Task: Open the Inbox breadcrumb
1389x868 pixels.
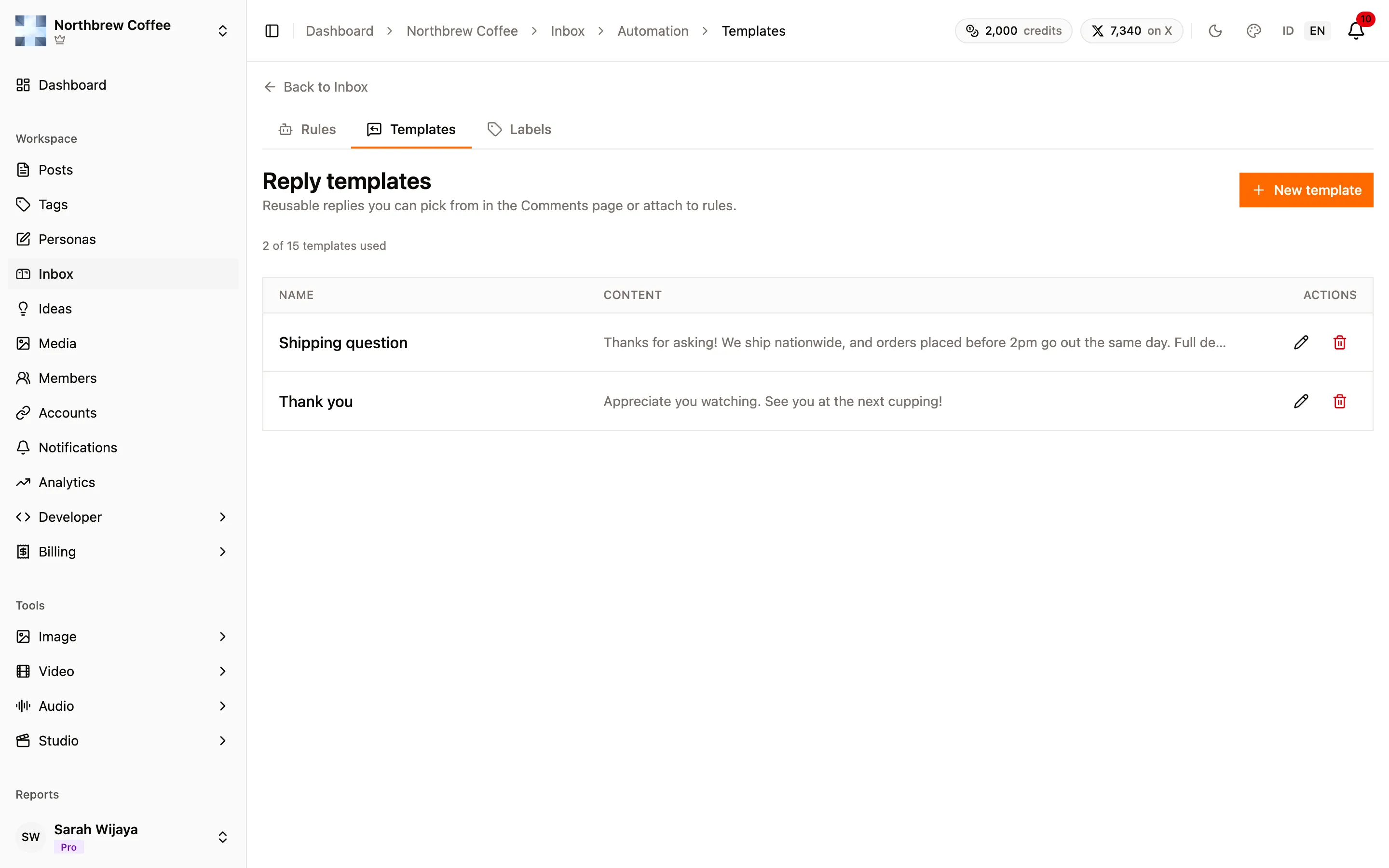Action: pos(567,31)
